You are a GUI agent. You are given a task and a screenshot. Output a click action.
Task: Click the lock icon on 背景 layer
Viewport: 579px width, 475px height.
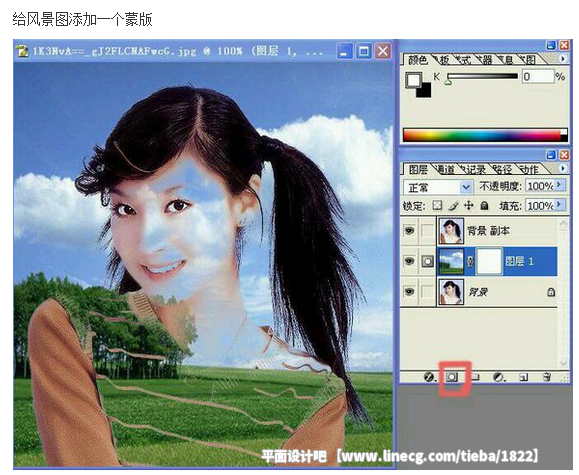(551, 292)
